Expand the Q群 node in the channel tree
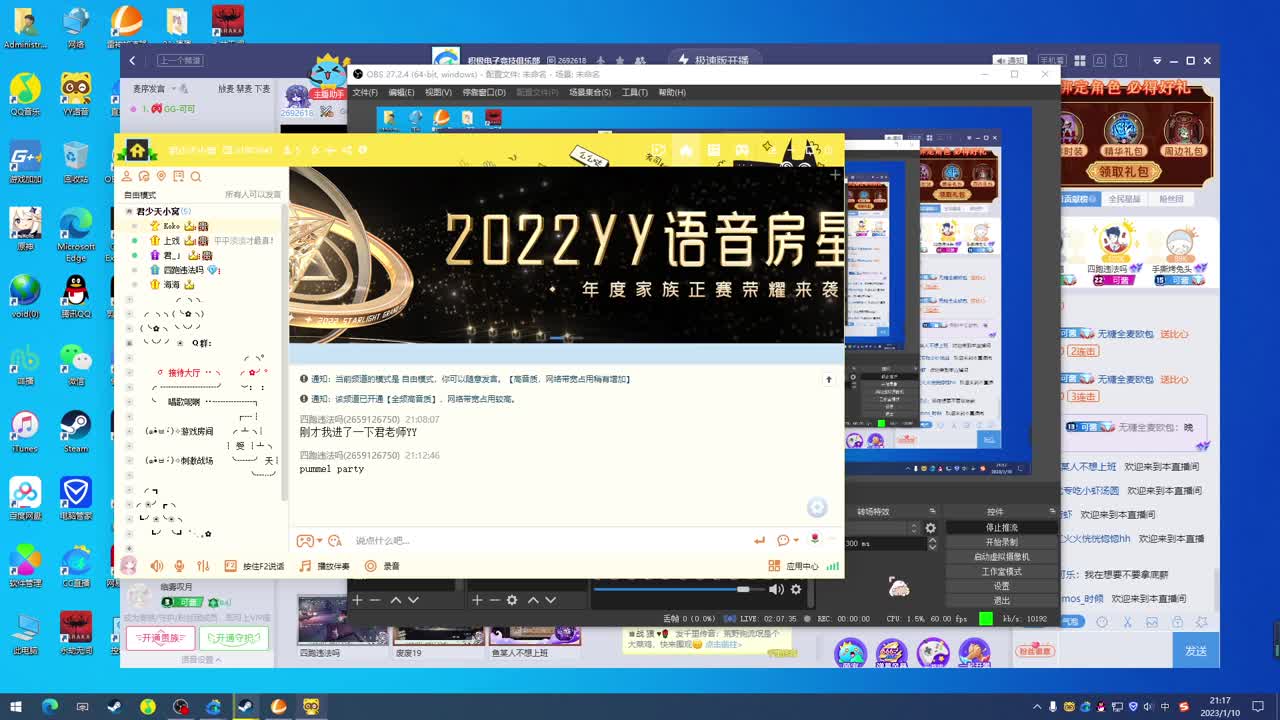This screenshot has width=1280, height=720. 131,341
